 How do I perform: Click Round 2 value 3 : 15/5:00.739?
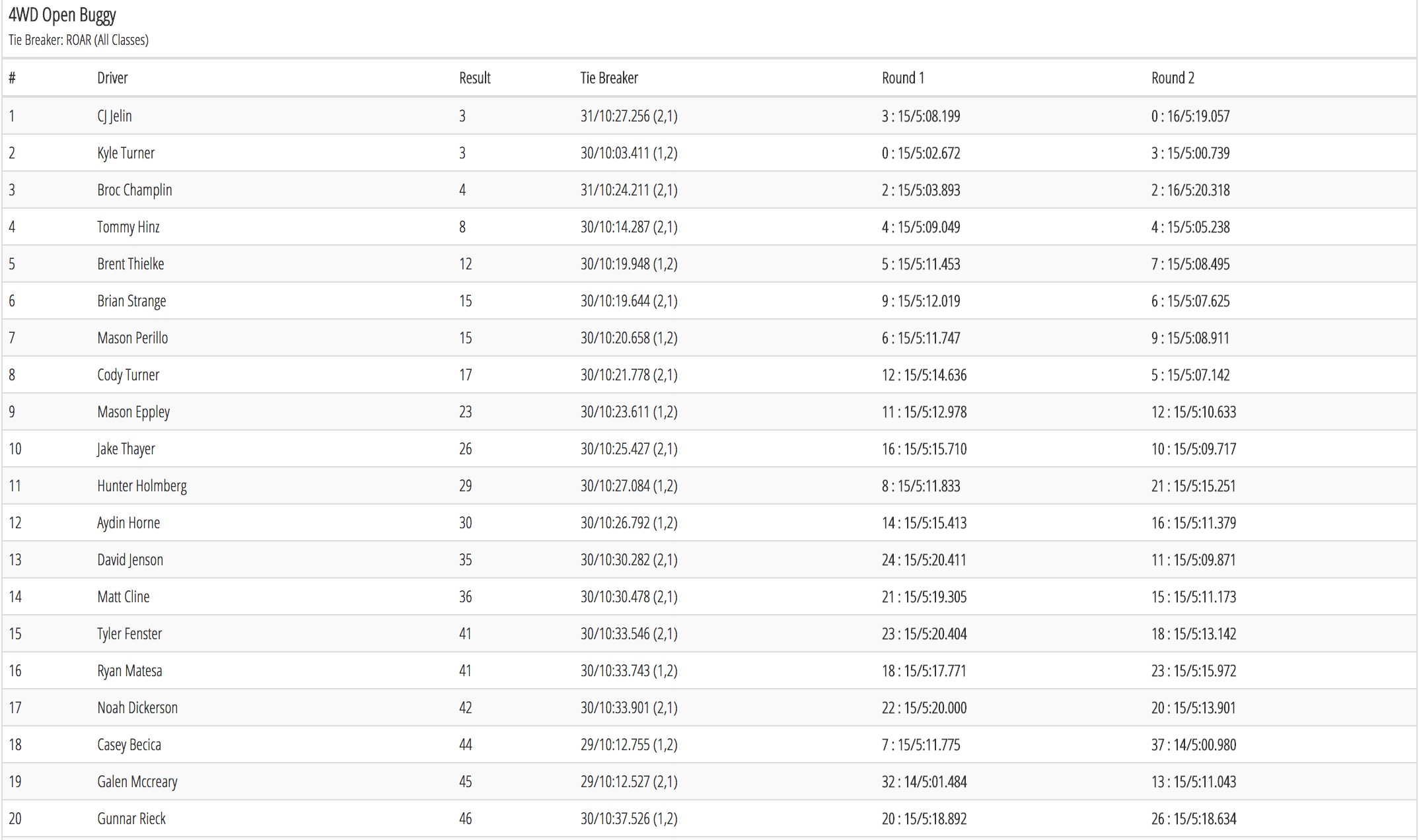(x=1190, y=153)
